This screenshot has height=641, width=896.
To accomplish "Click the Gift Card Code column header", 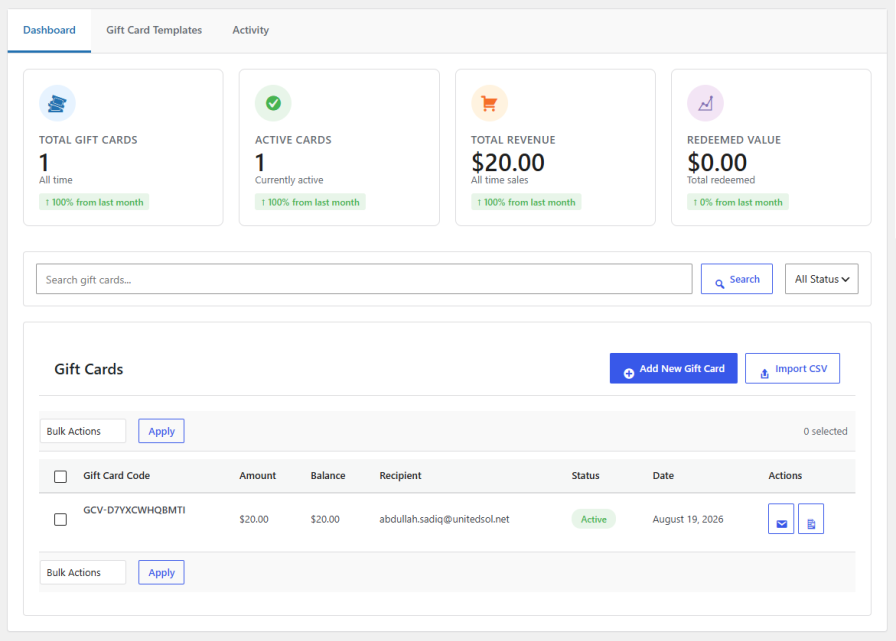I will (x=117, y=476).
